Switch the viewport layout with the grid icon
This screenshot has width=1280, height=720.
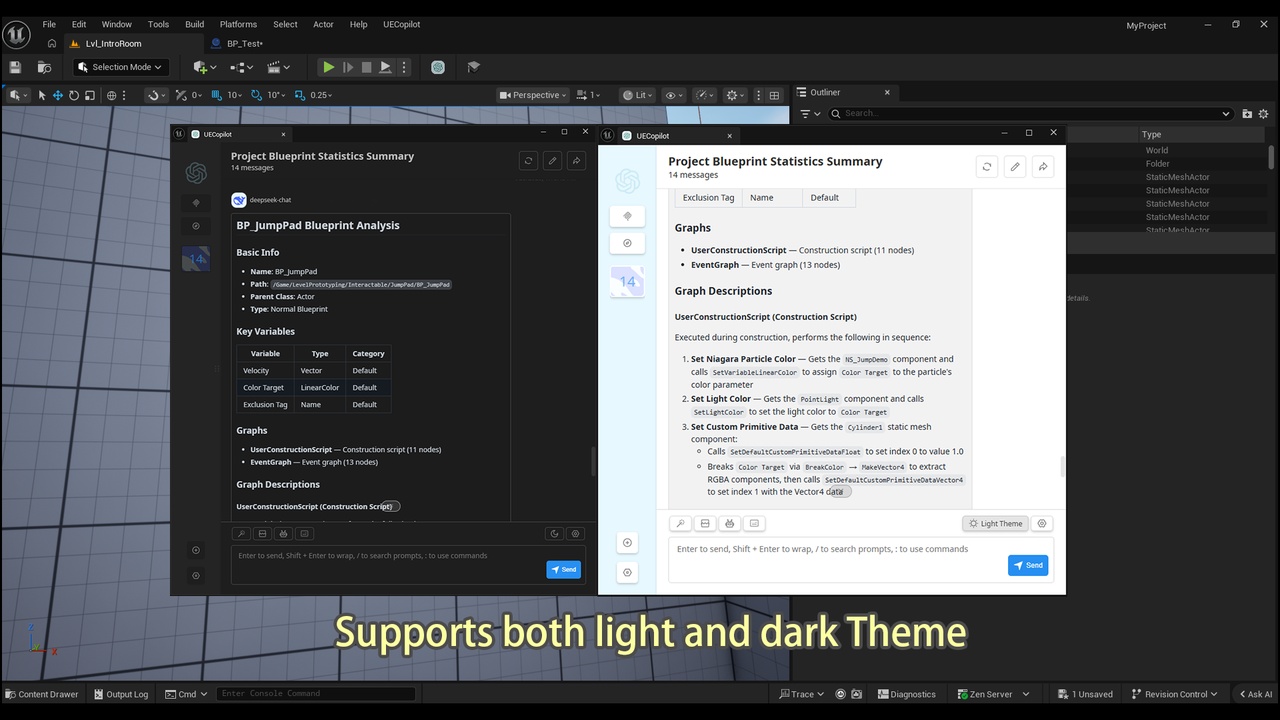[774, 95]
